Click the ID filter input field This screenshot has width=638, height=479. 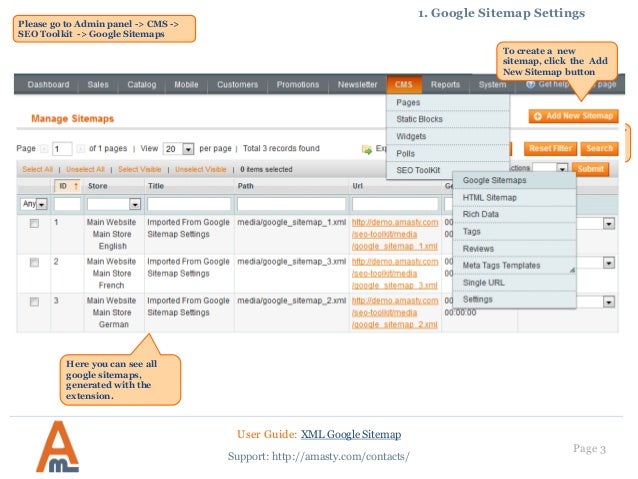[68, 204]
